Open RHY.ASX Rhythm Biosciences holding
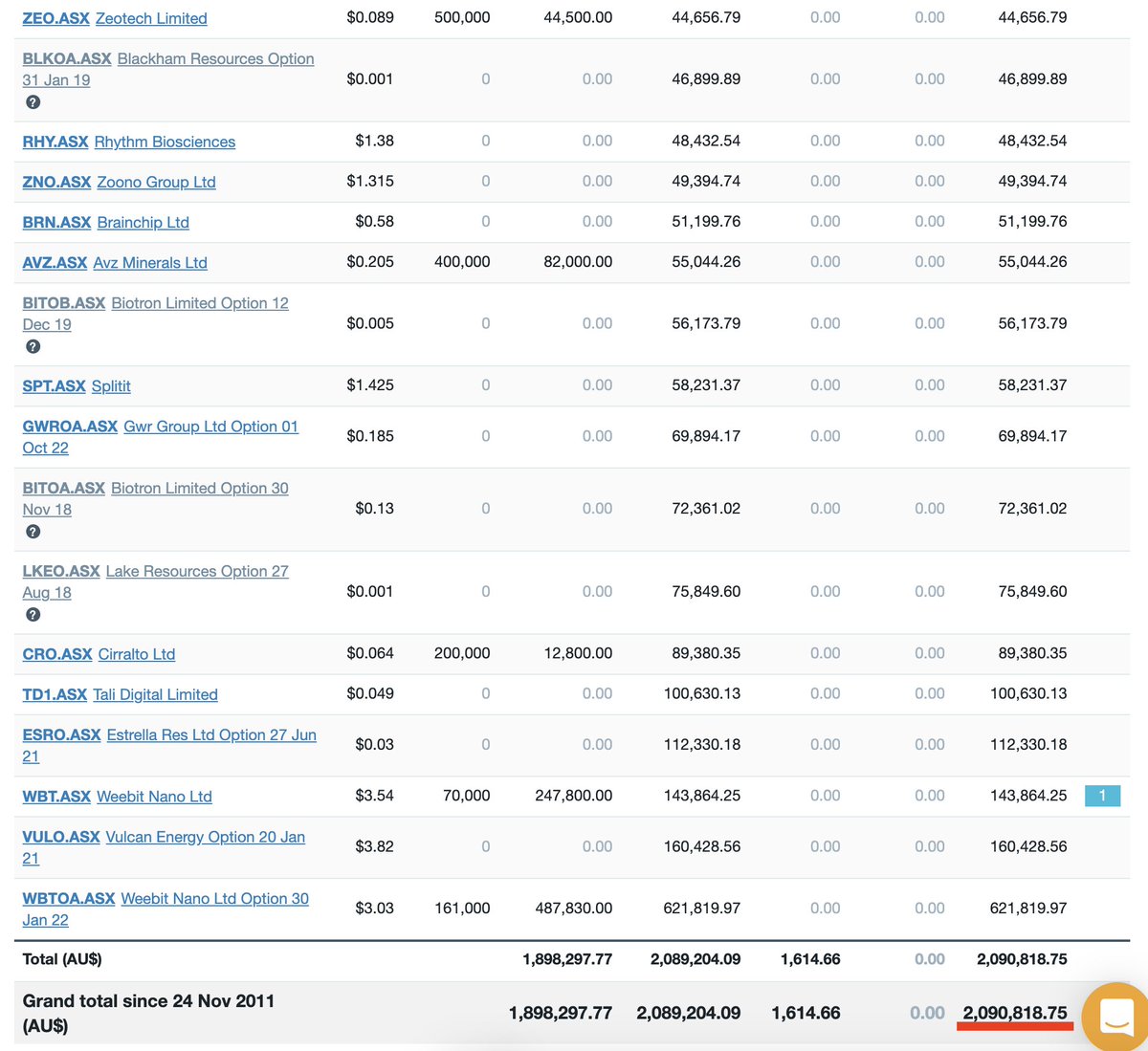 129,142
